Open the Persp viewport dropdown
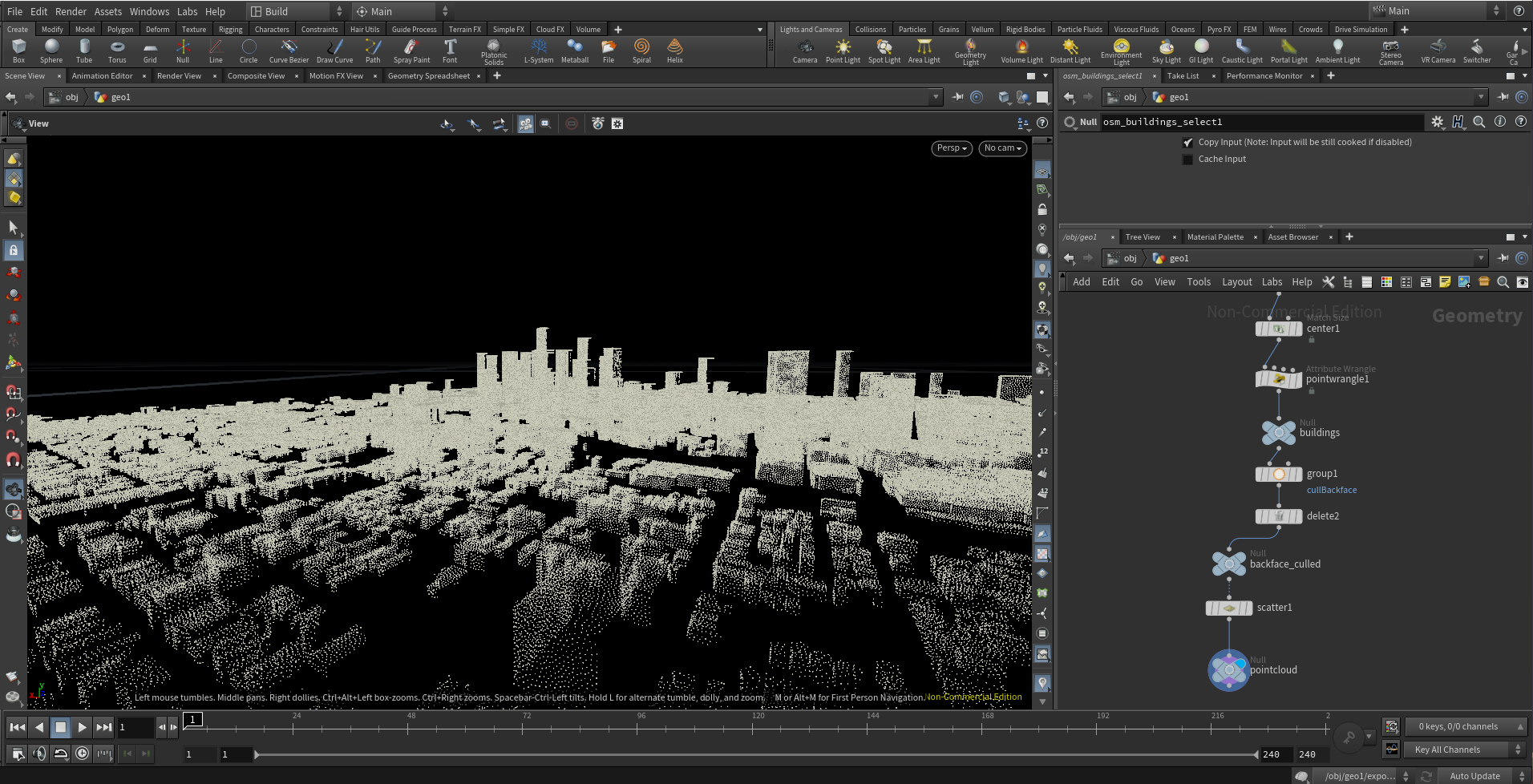1533x784 pixels. click(x=953, y=148)
